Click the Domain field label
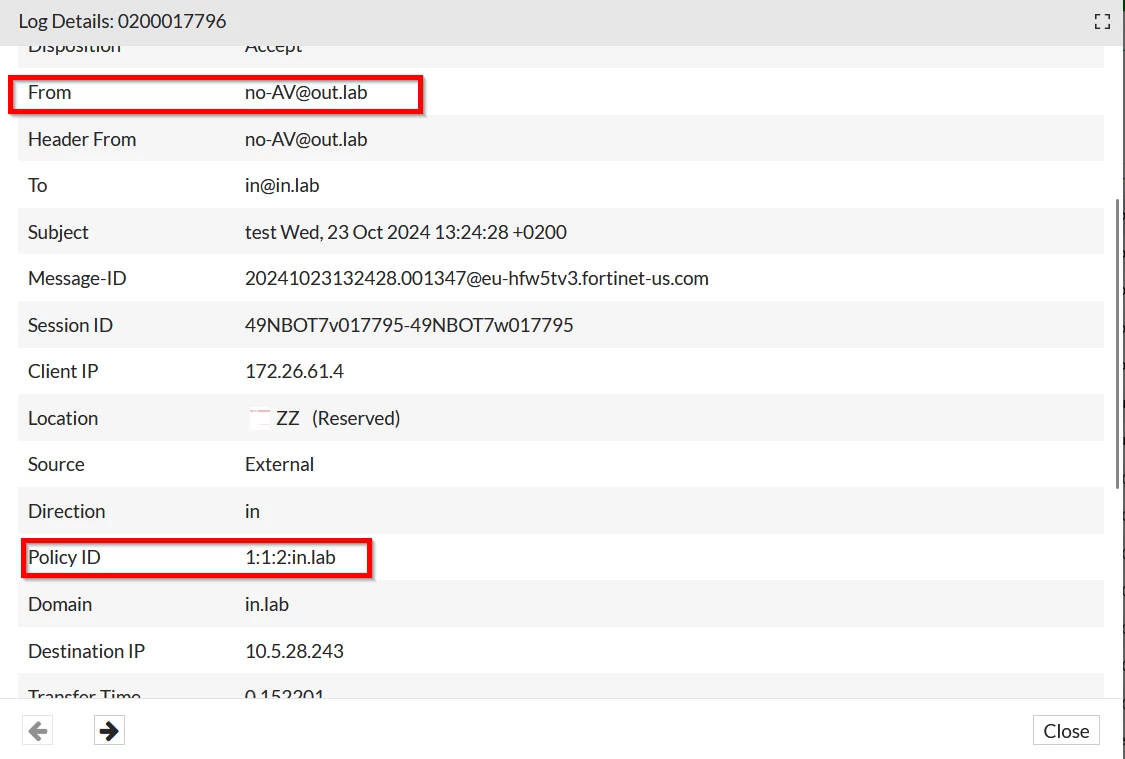 [x=60, y=605]
